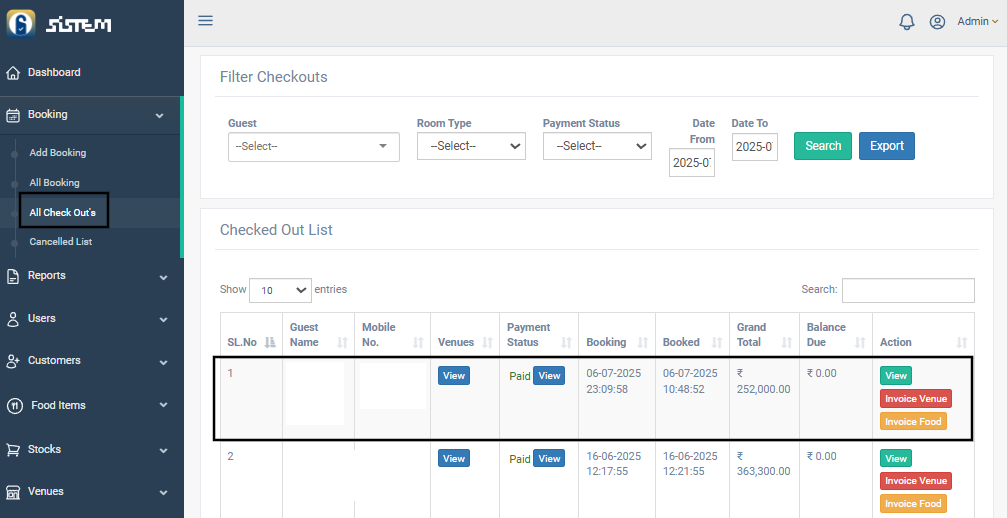Expand the Customers menu chevron
Viewport: 1007px width, 518px height.
pyautogui.click(x=163, y=362)
